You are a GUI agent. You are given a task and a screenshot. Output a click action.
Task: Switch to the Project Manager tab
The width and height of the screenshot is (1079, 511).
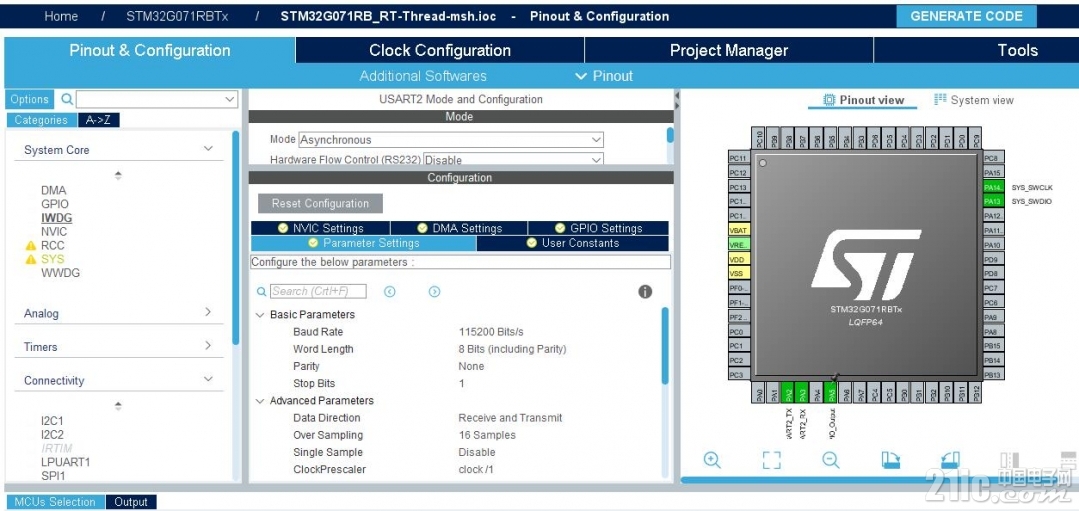point(729,50)
